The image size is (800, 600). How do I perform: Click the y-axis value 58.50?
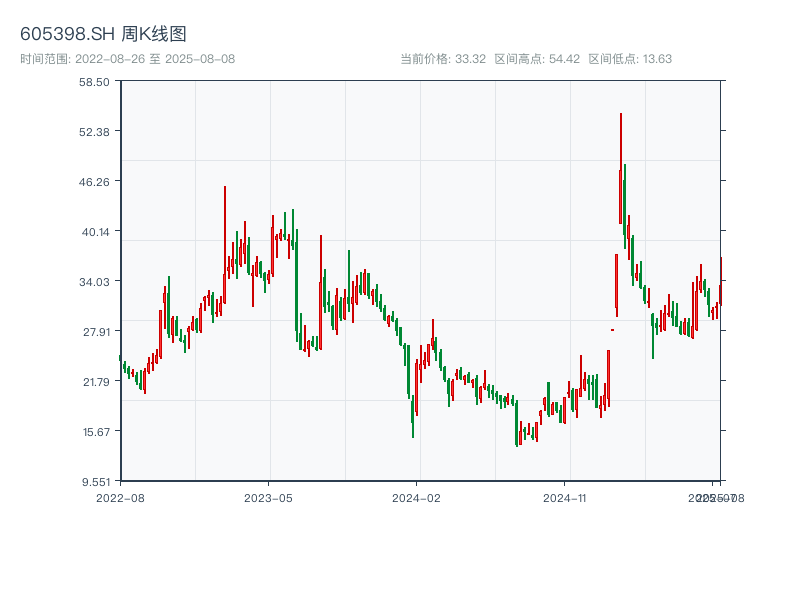(94, 82)
